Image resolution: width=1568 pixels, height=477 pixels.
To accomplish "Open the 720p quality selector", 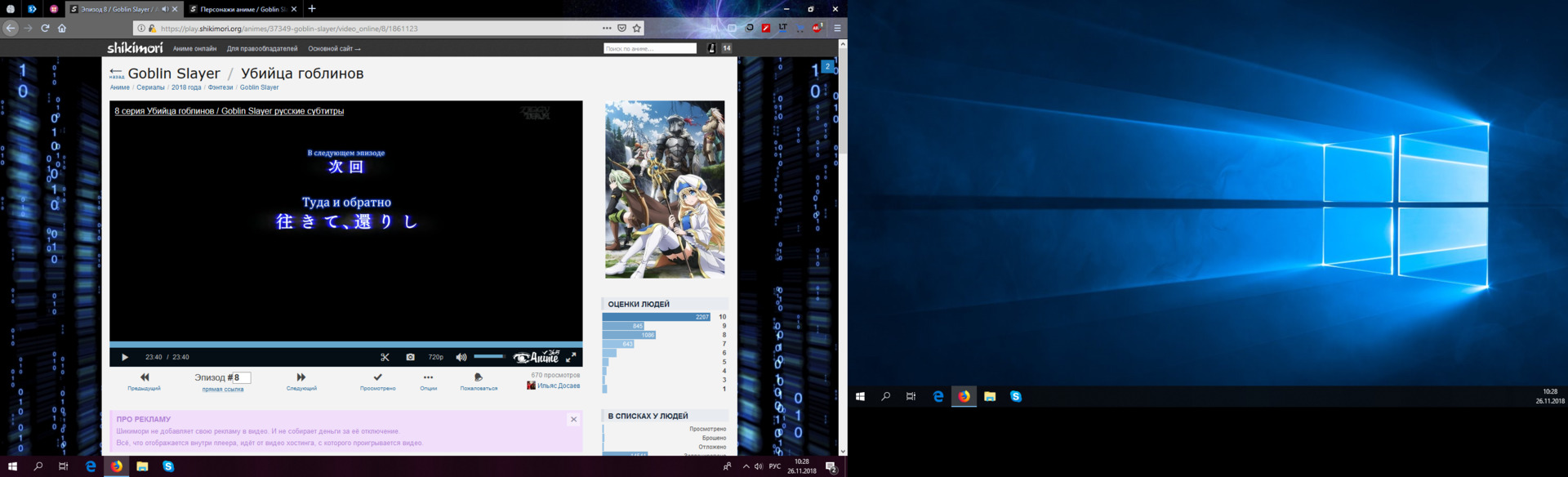I will (436, 357).
